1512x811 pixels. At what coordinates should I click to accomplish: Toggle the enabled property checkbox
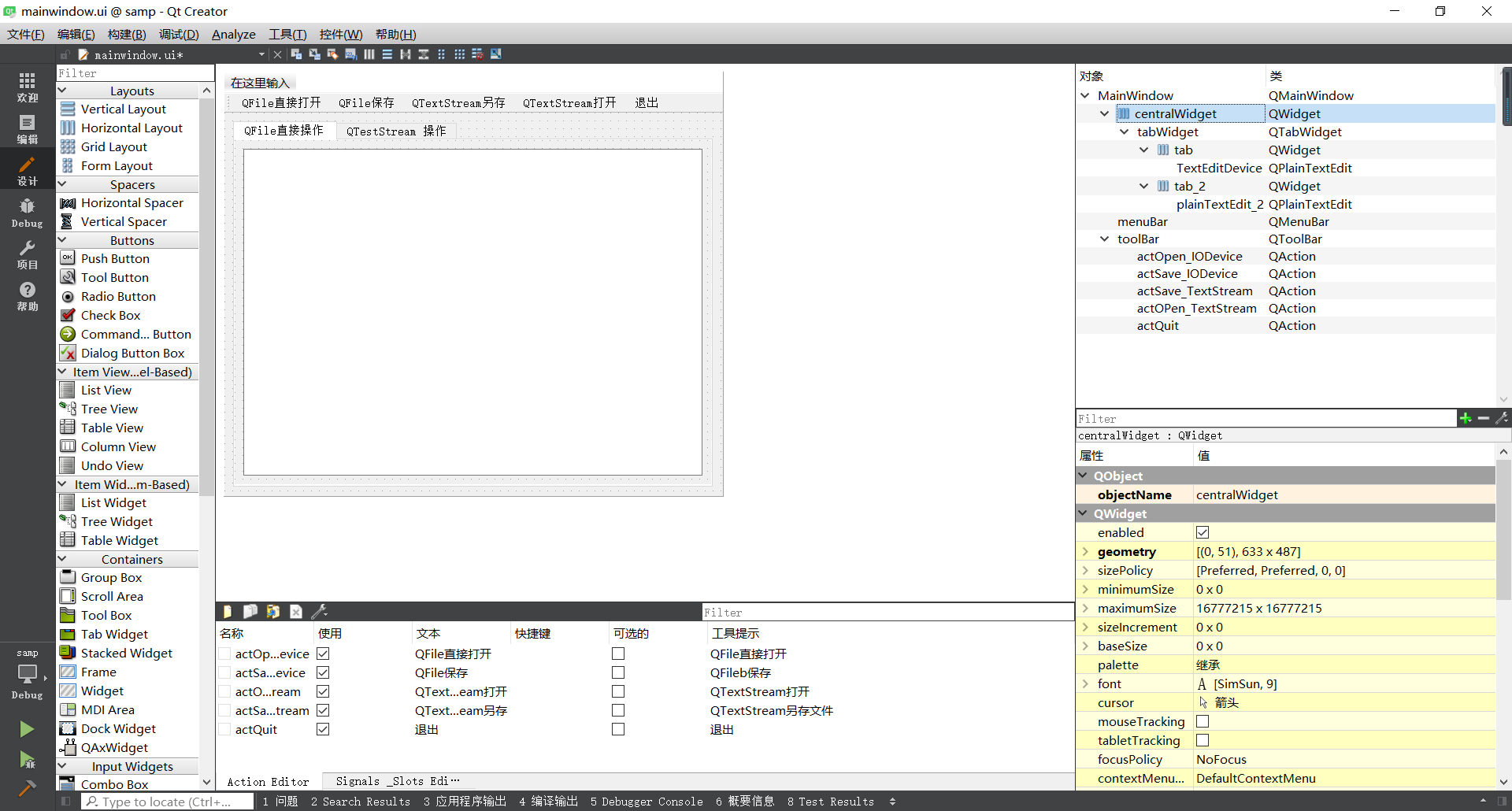(x=1203, y=532)
